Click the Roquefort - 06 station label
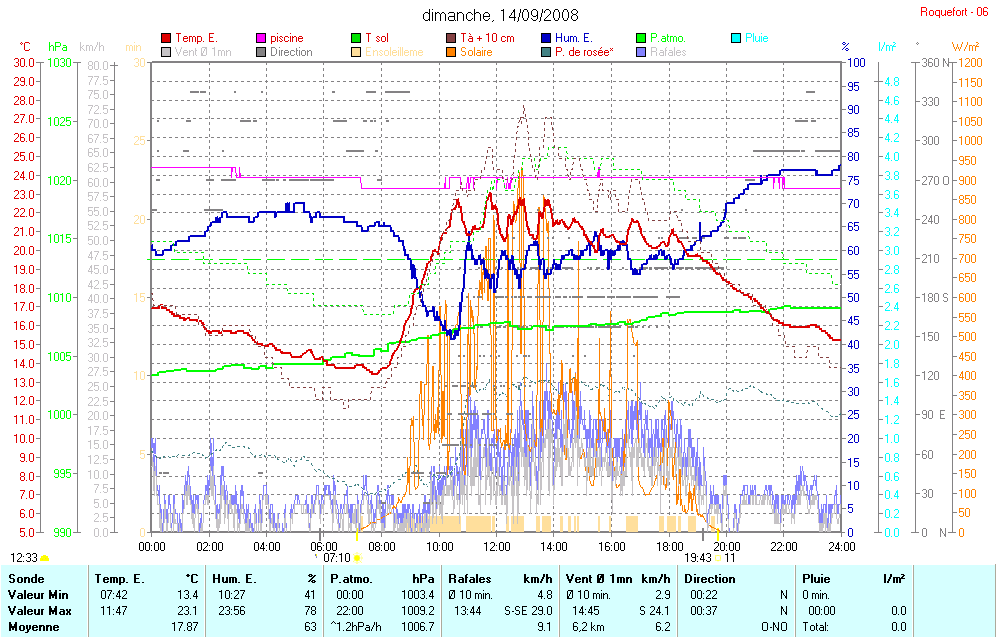This screenshot has width=996, height=637. point(954,12)
